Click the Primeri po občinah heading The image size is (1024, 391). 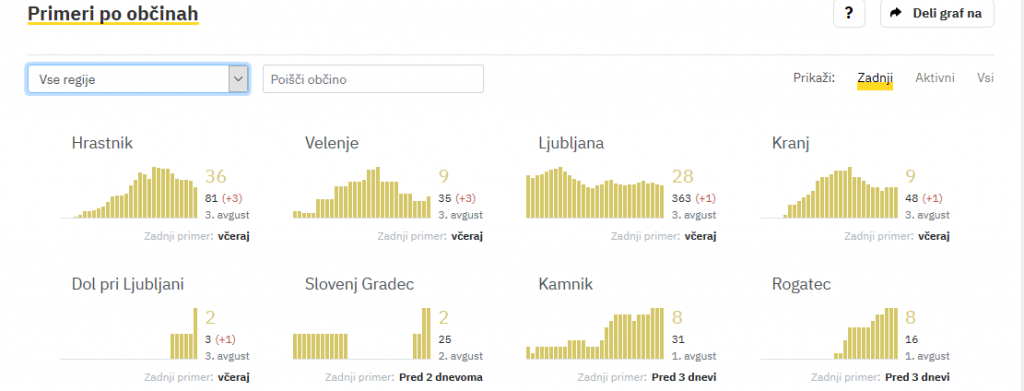click(113, 13)
